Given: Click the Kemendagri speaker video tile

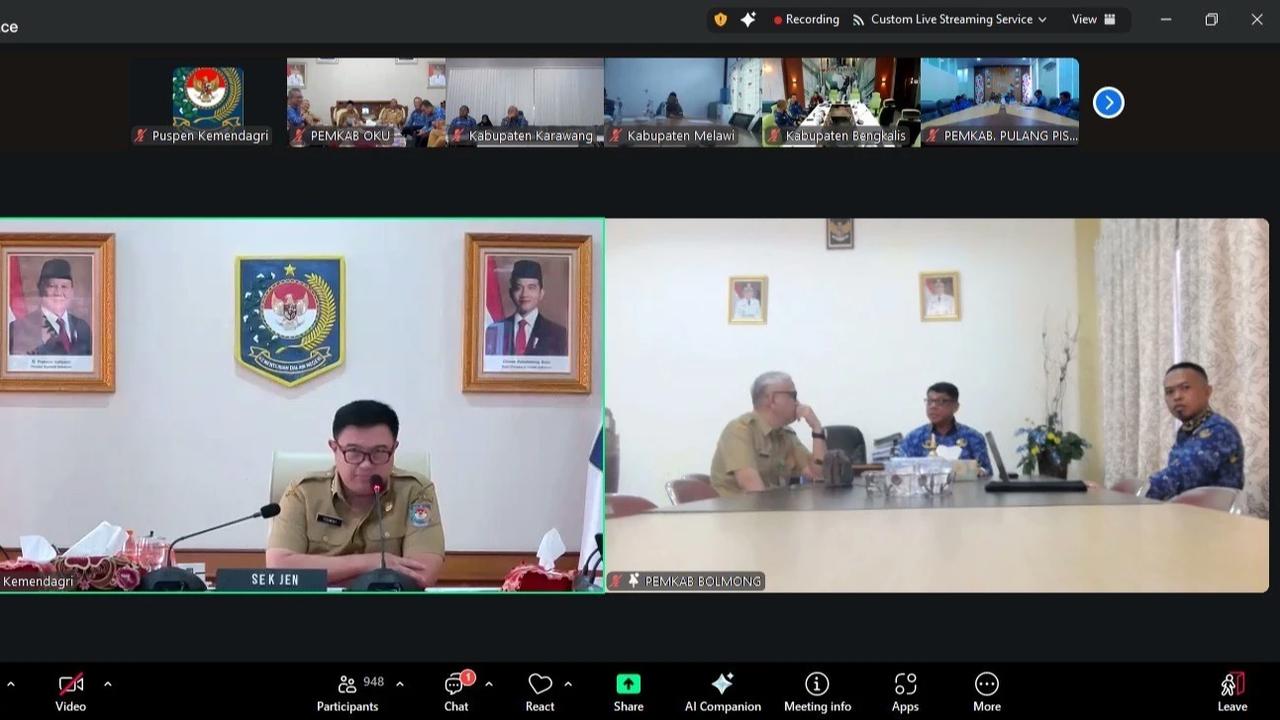Looking at the screenshot, I should (x=301, y=406).
